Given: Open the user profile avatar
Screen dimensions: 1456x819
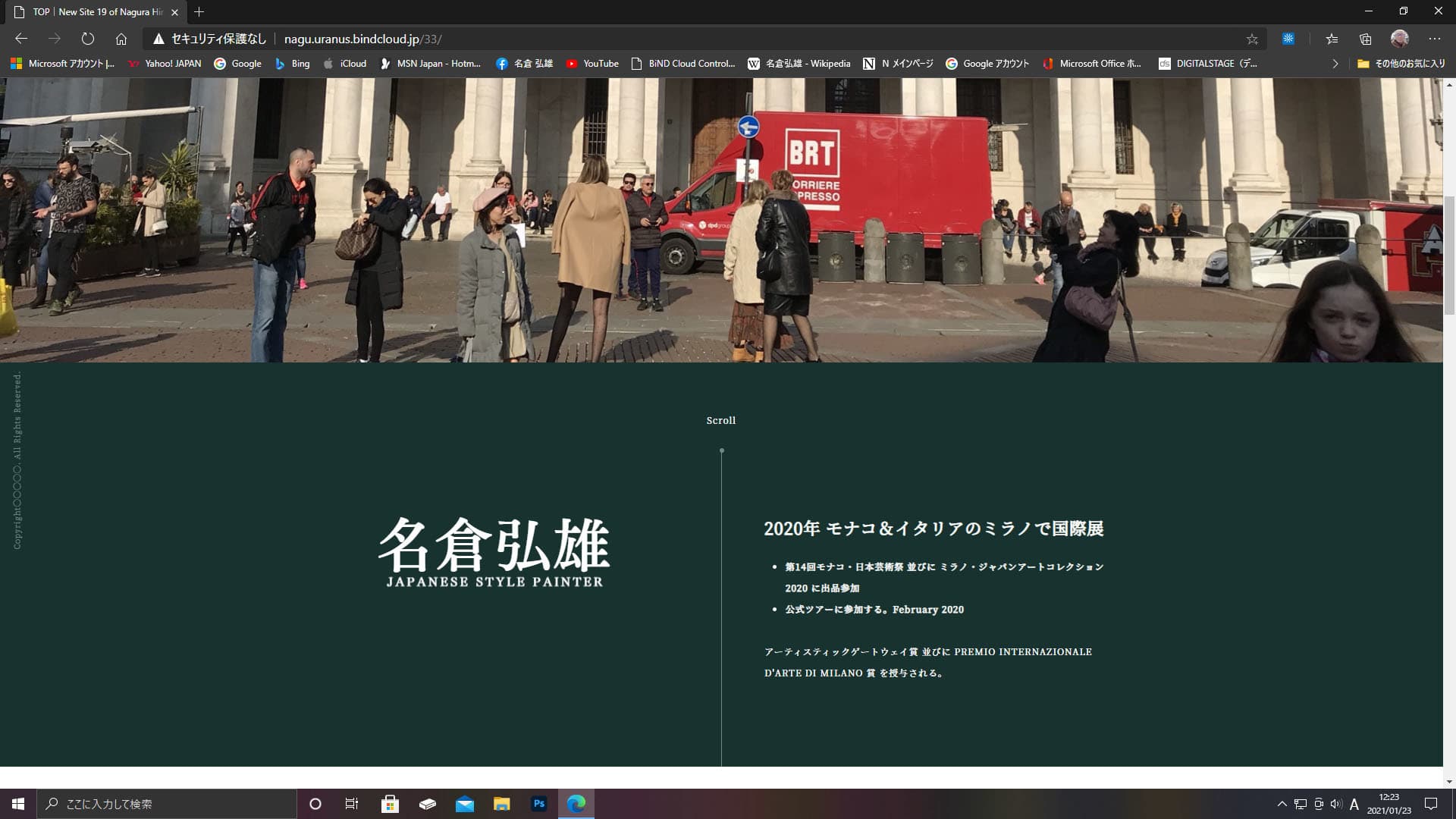Looking at the screenshot, I should pos(1400,39).
